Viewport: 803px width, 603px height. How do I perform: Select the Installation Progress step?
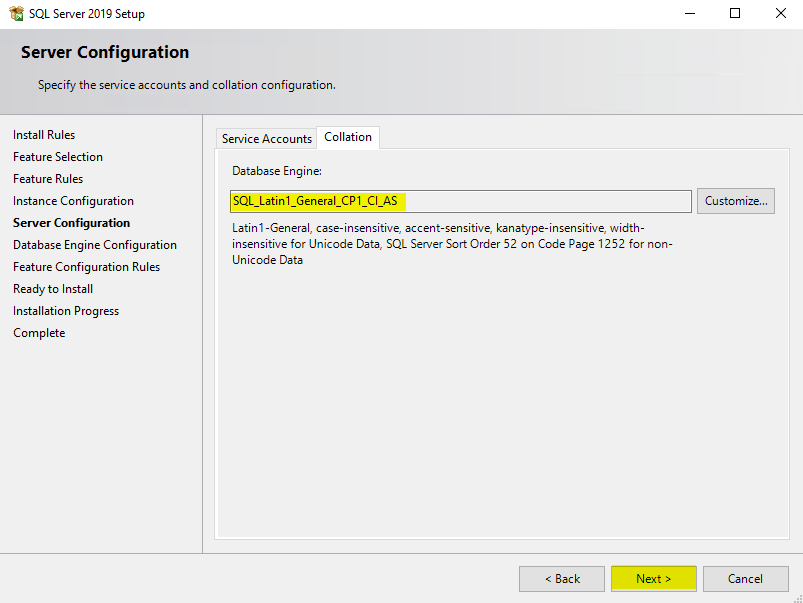point(66,311)
